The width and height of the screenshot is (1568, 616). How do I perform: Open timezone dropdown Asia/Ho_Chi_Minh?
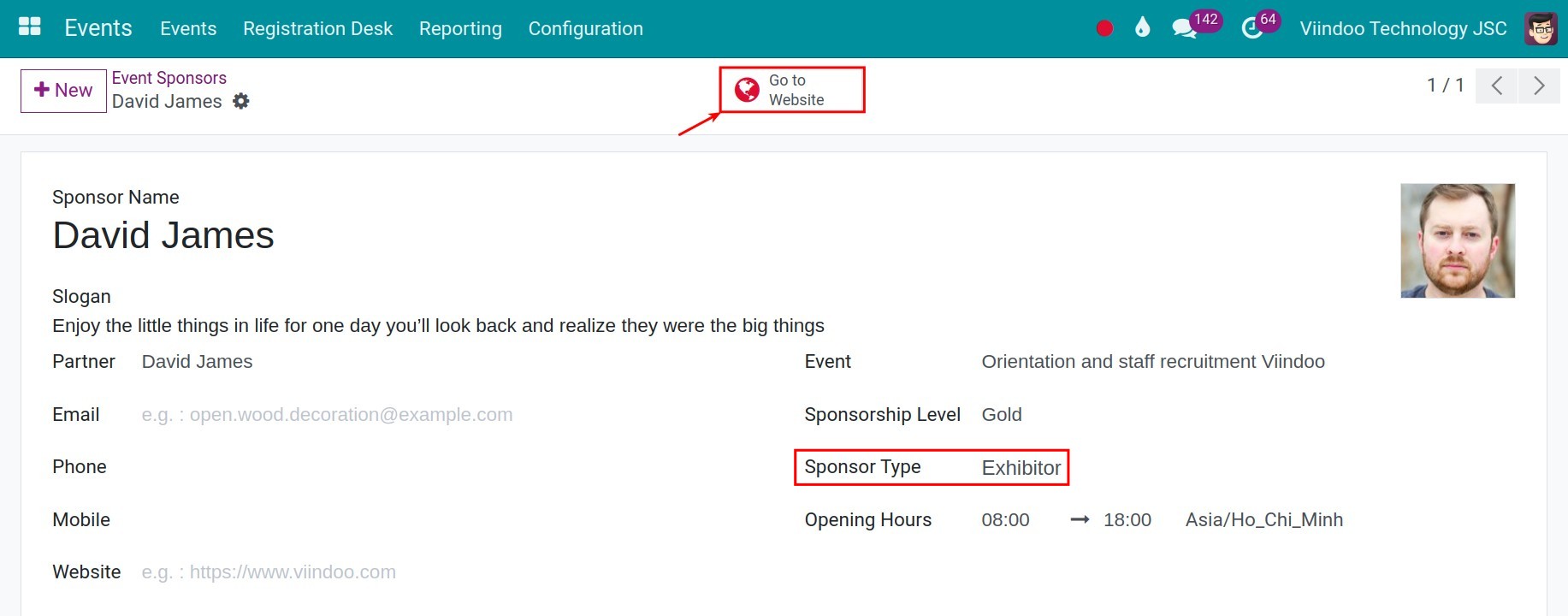(1264, 520)
